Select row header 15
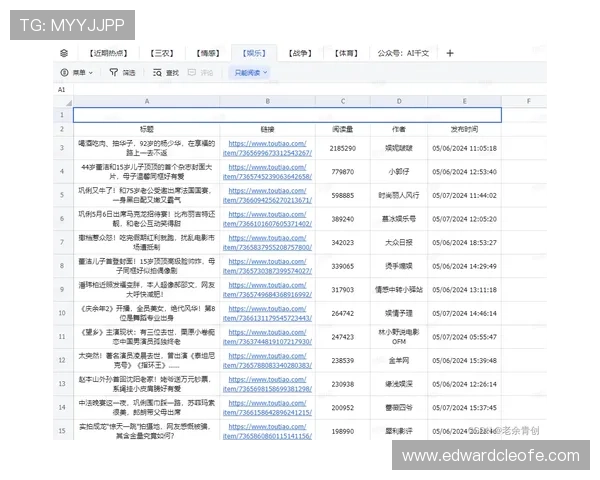The width and height of the screenshot is (600, 480). 62,431
